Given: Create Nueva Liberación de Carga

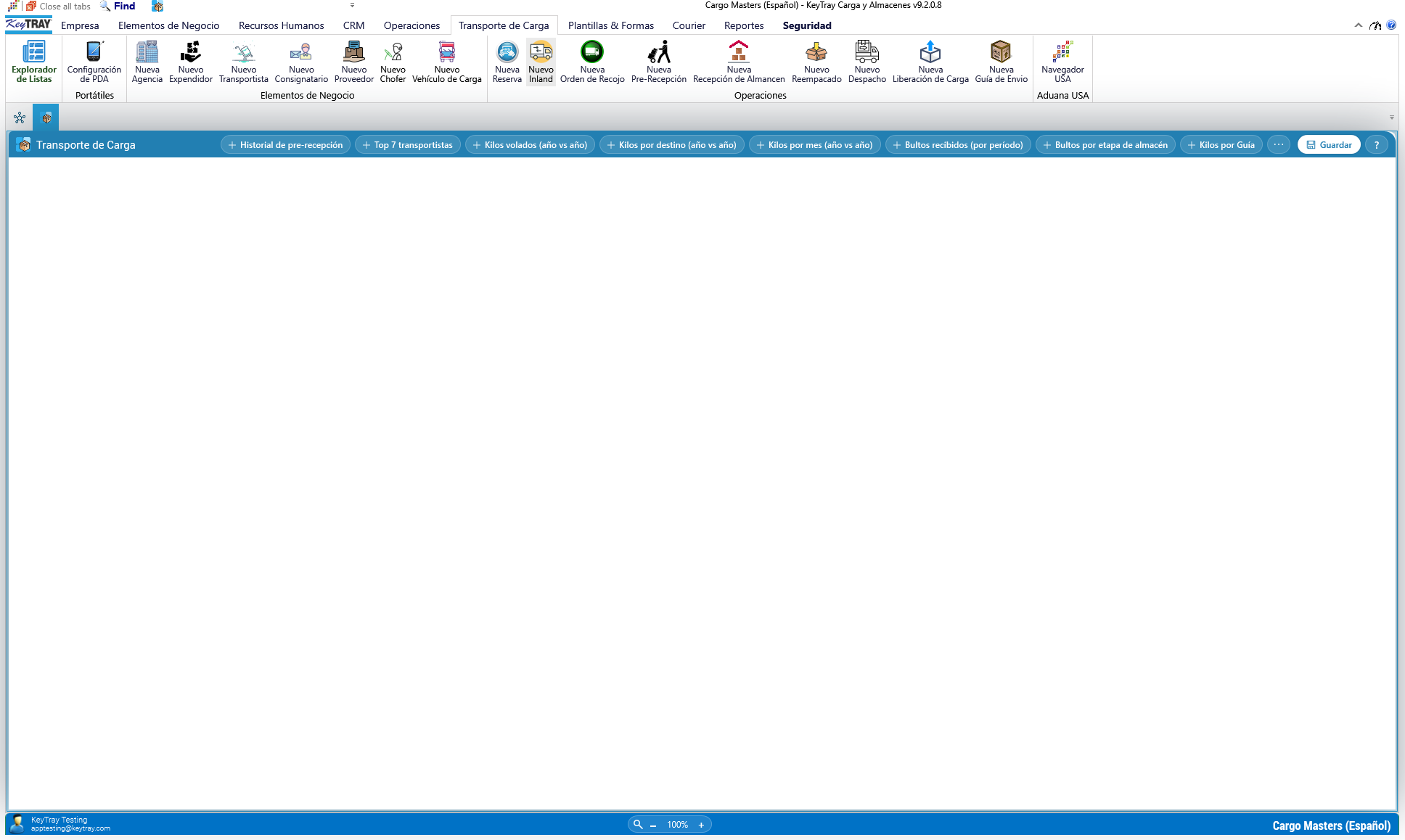Looking at the screenshot, I should (930, 62).
